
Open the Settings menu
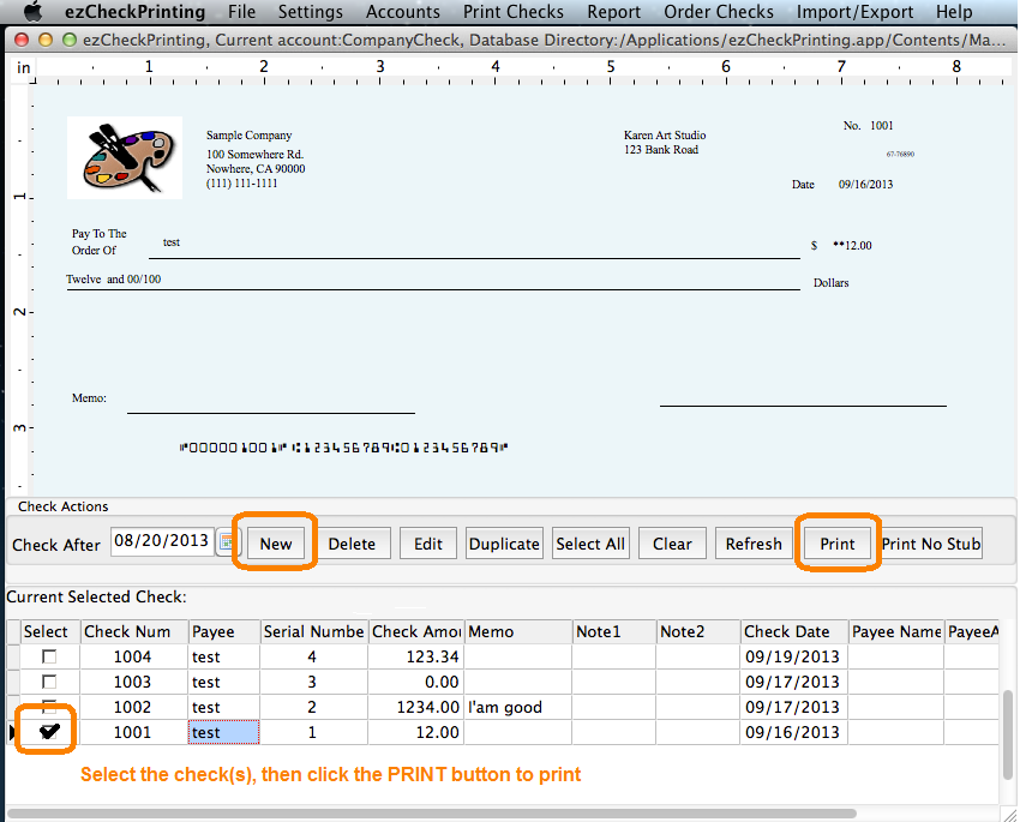(x=310, y=12)
